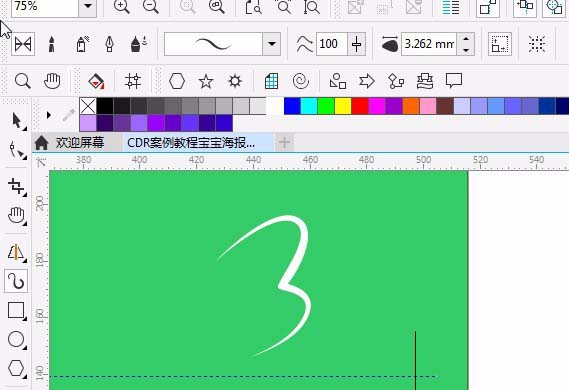Select the Pan hand tool in toolbar row

(52, 81)
